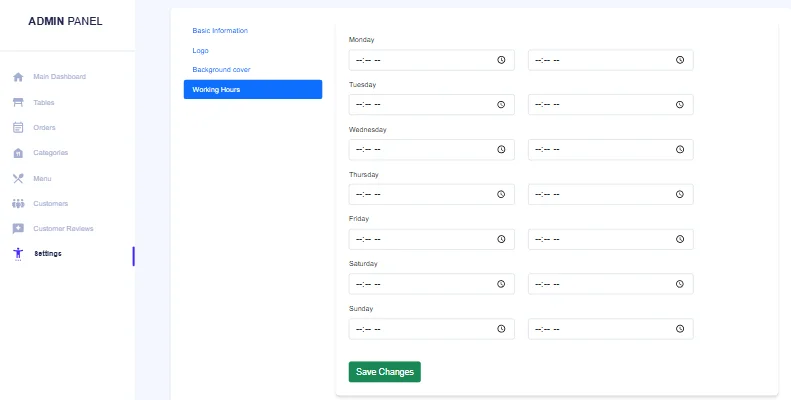Open the Background cover tab

coord(221,70)
